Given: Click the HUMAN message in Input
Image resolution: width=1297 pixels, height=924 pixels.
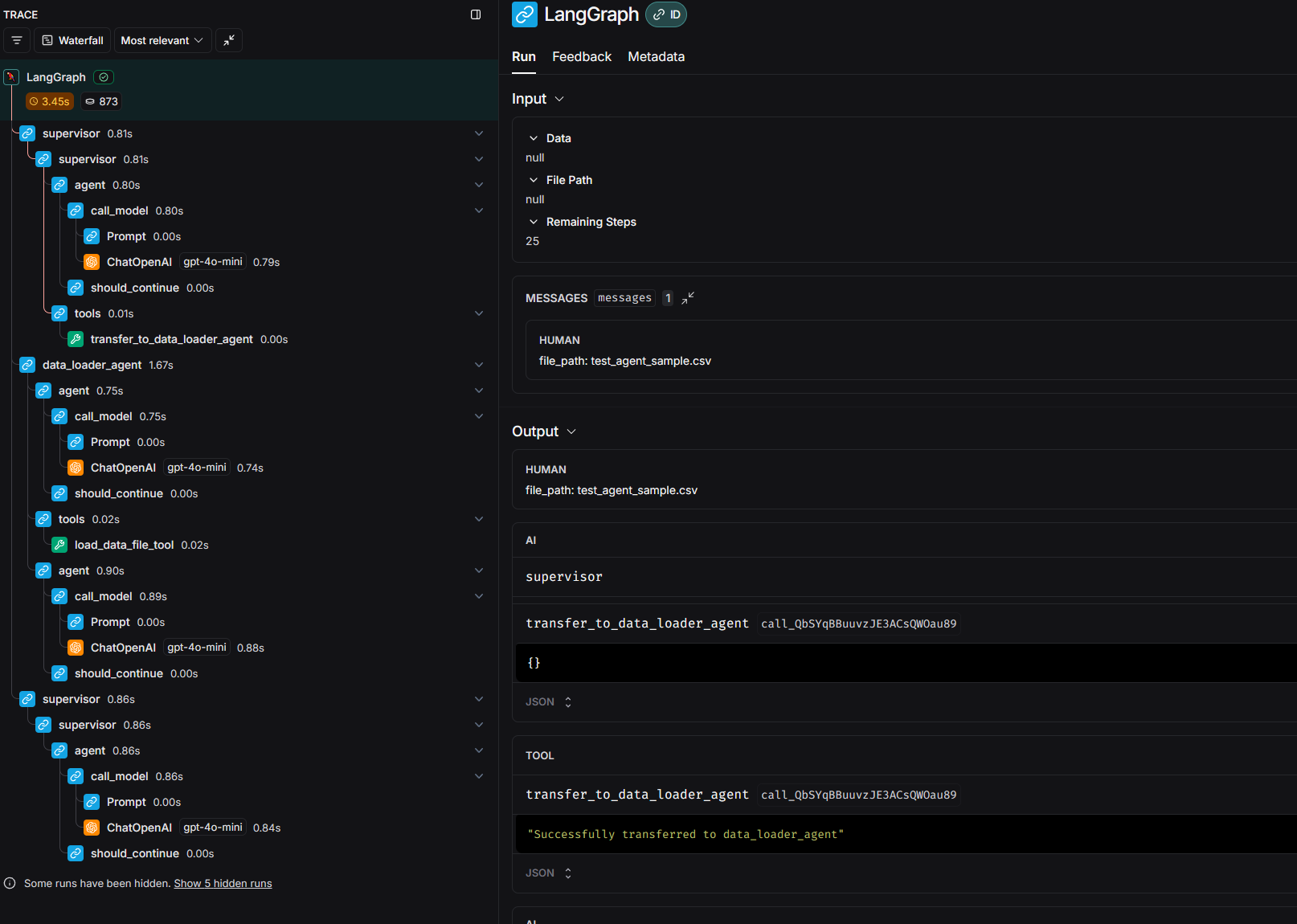Looking at the screenshot, I should (x=911, y=350).
